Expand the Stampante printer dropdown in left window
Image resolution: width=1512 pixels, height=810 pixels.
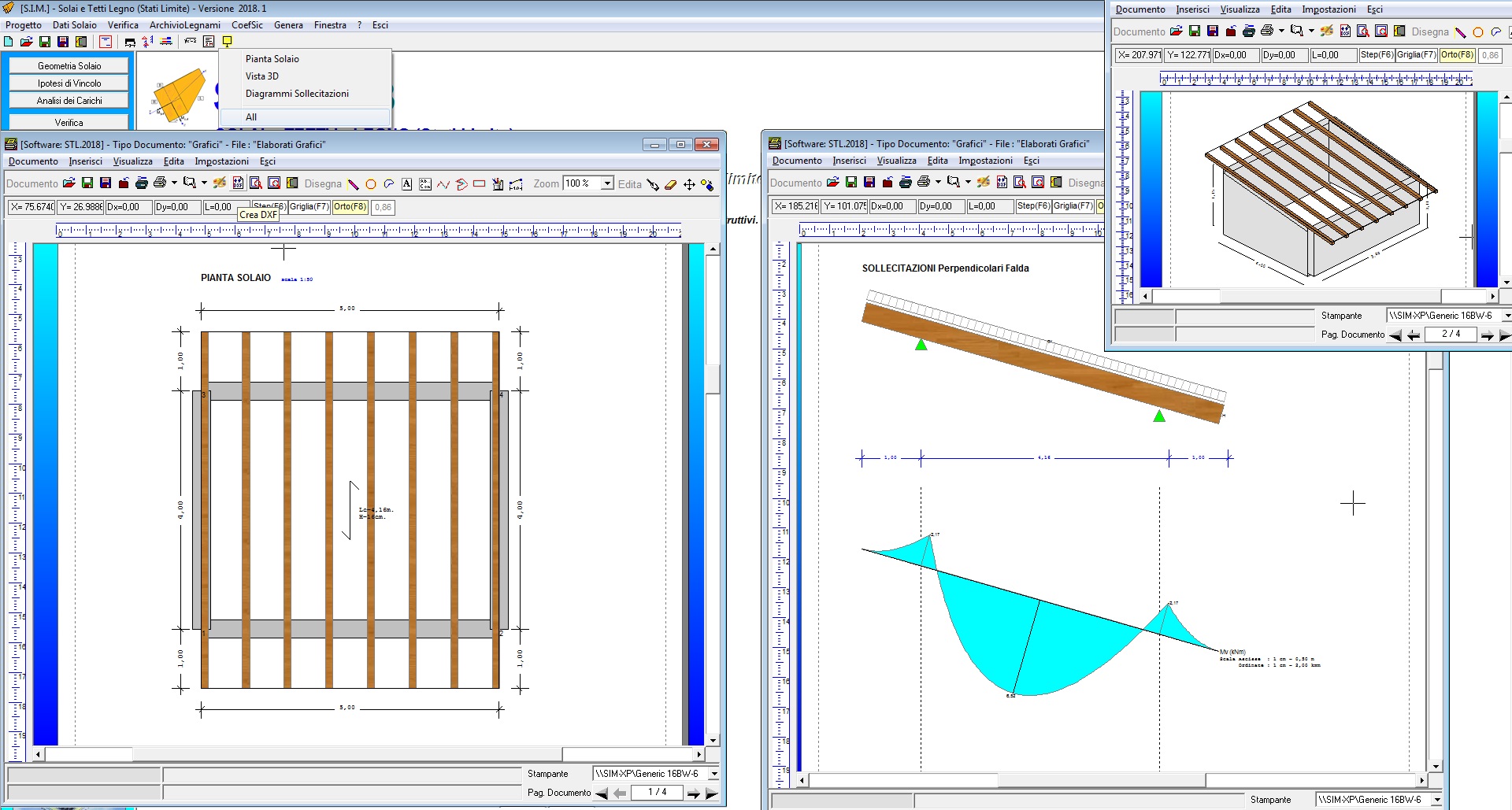coord(713,774)
